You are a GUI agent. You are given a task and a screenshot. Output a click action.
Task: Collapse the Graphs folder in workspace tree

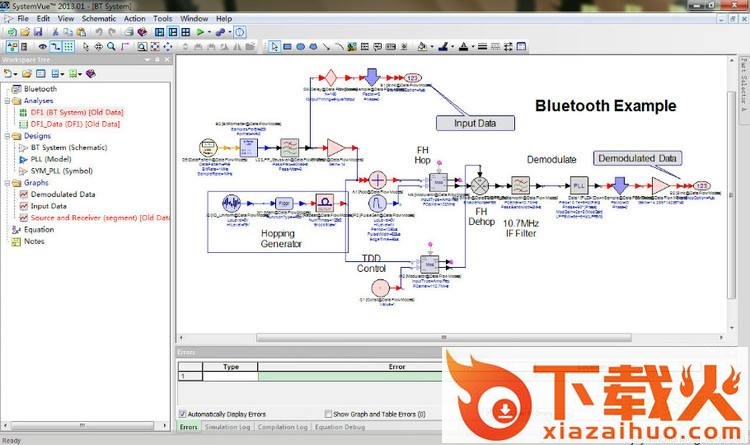point(6,183)
